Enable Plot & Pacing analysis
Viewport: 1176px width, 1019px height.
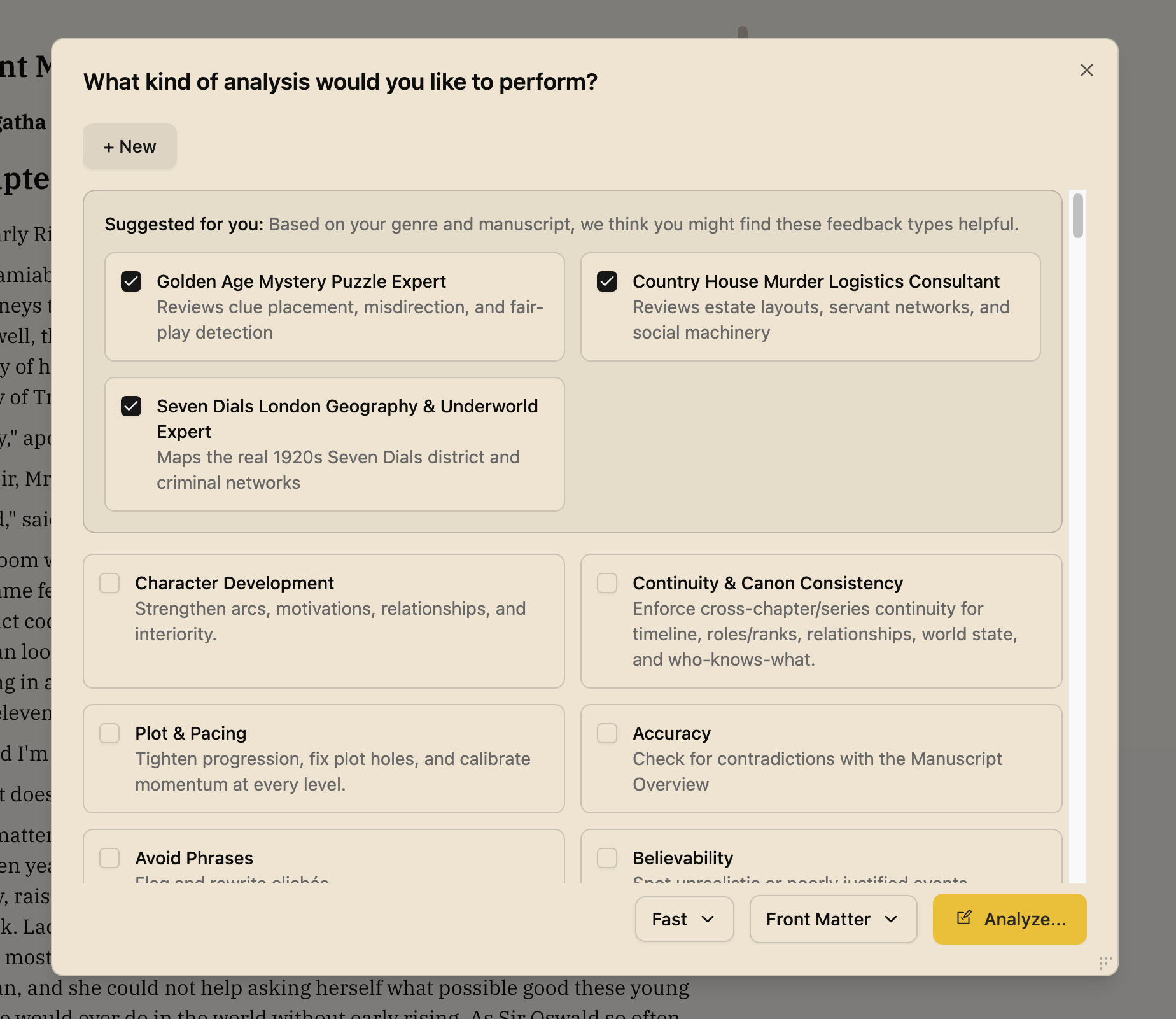pyautogui.click(x=109, y=733)
